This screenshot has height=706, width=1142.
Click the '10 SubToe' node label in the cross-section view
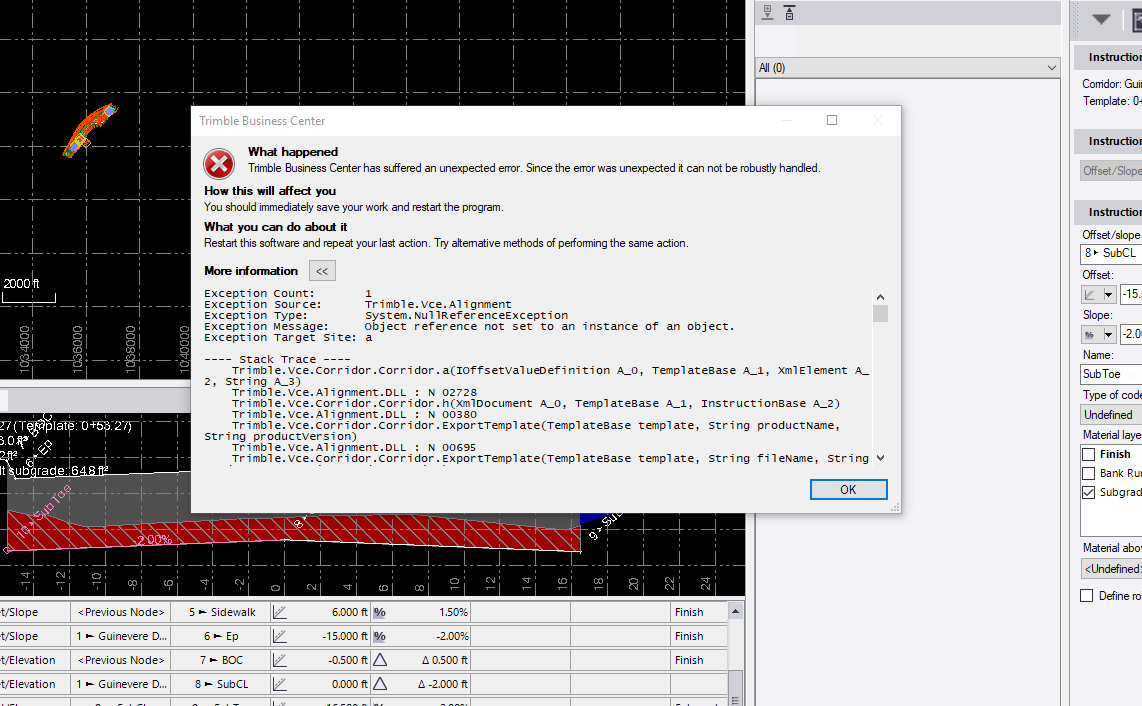click(x=44, y=511)
